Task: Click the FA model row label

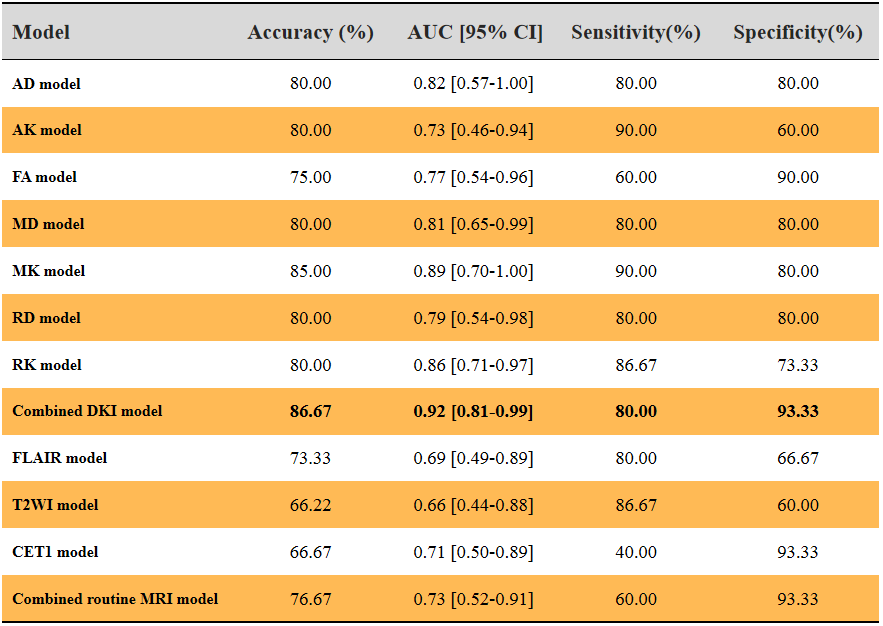Action: (x=45, y=177)
